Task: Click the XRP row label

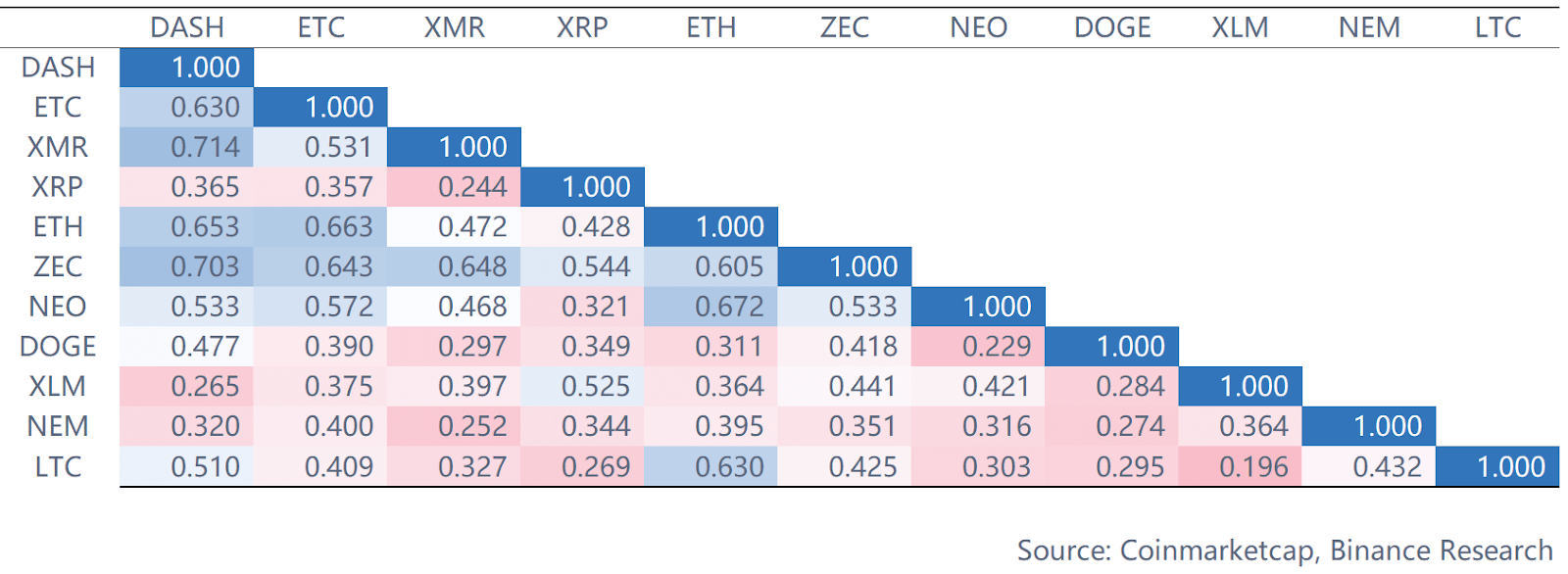Action: tap(58, 186)
